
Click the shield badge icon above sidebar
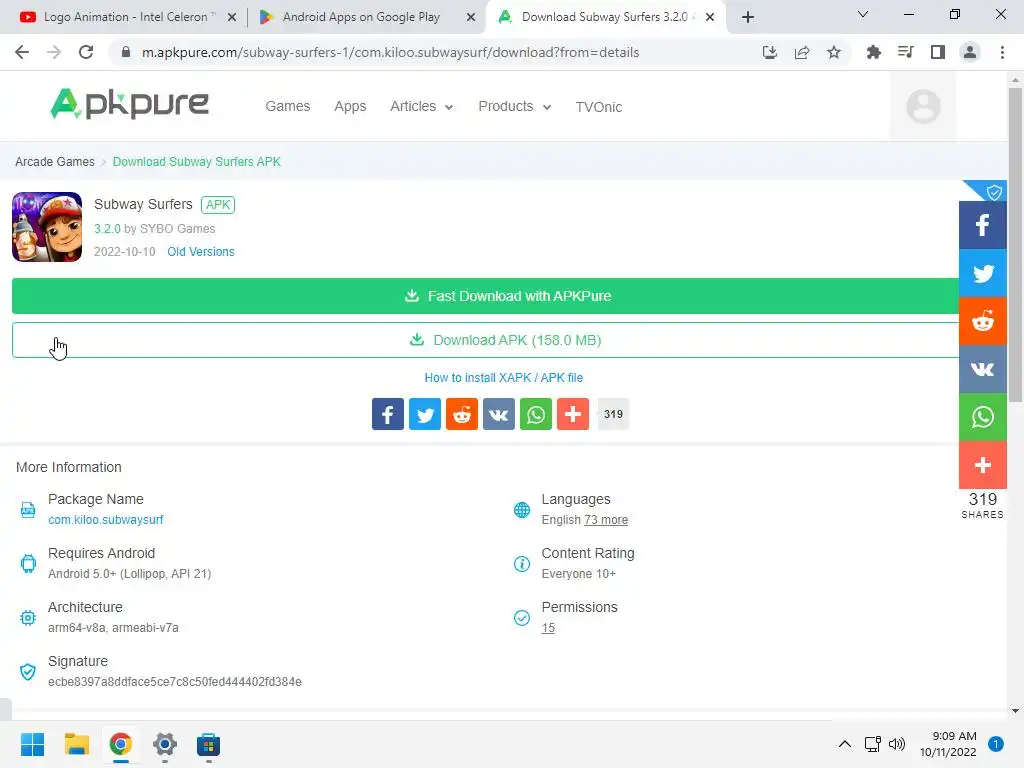tap(994, 192)
